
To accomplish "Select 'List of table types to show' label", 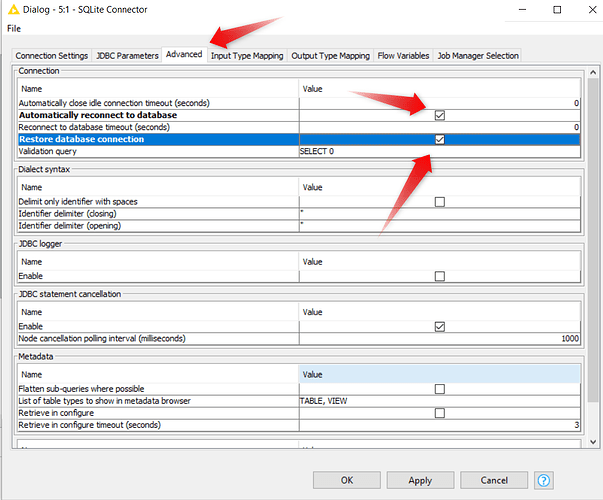I will [x=105, y=401].
